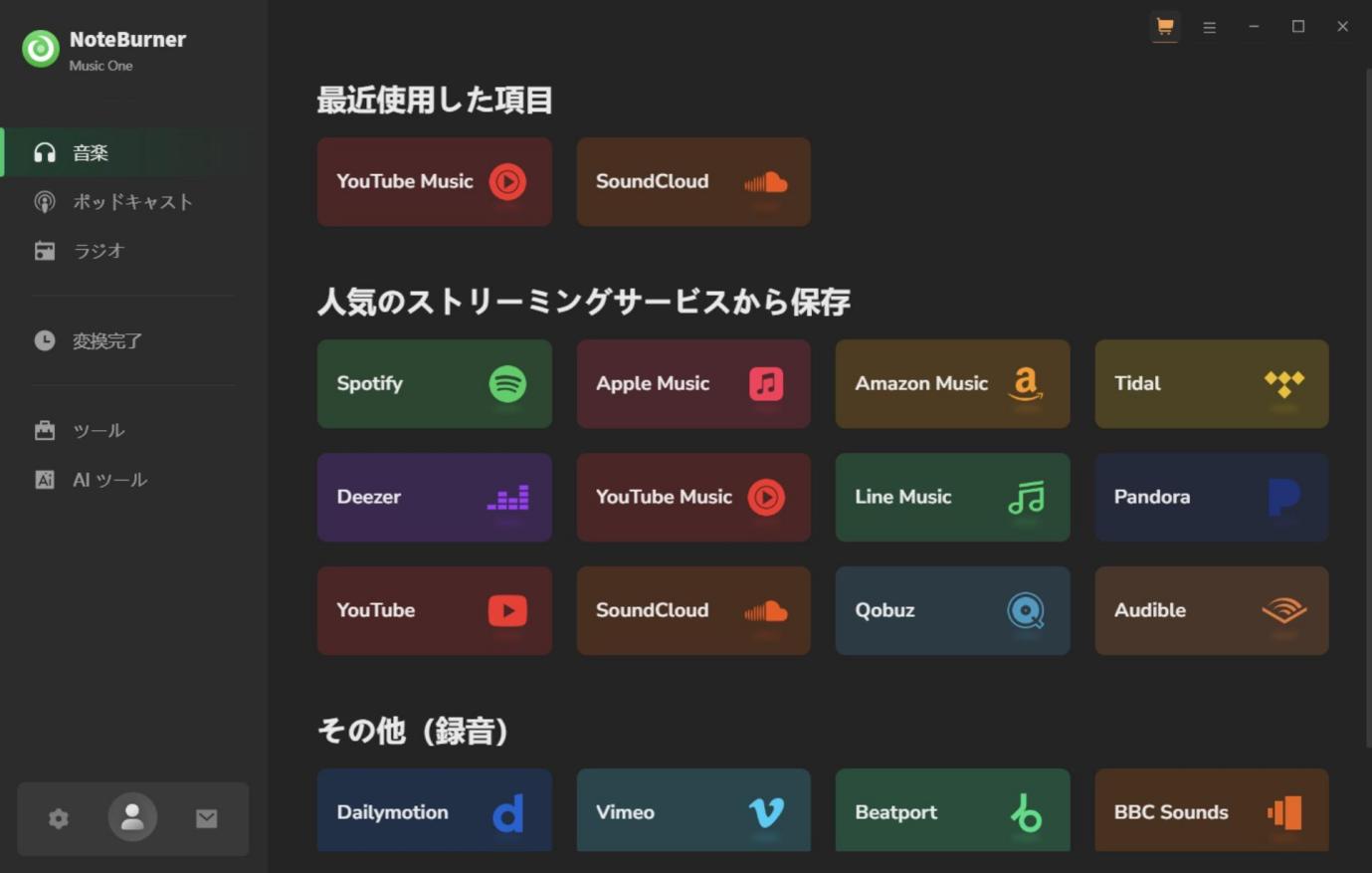Open the user account avatar

(132, 817)
